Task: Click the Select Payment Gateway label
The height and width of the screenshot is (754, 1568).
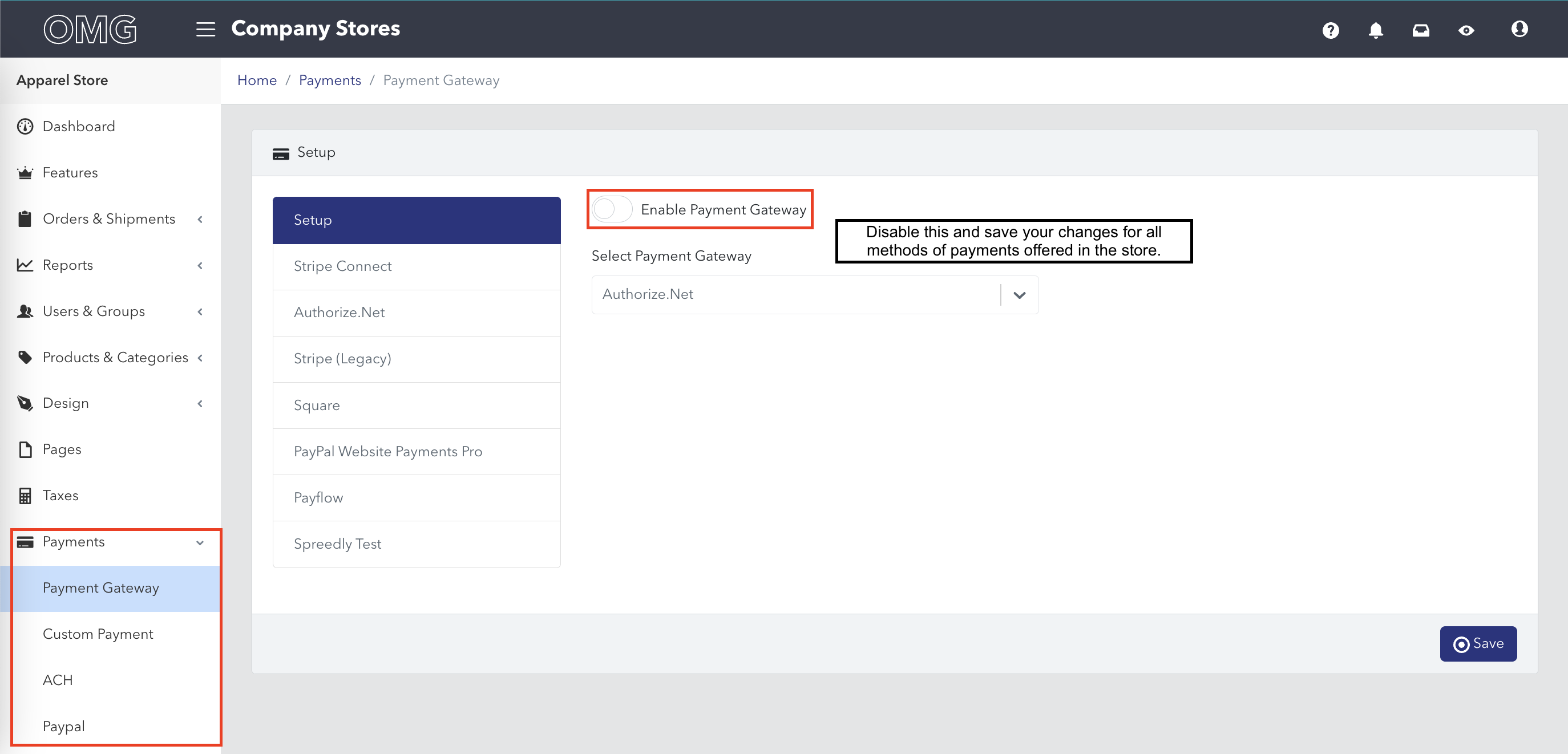Action: click(x=672, y=256)
